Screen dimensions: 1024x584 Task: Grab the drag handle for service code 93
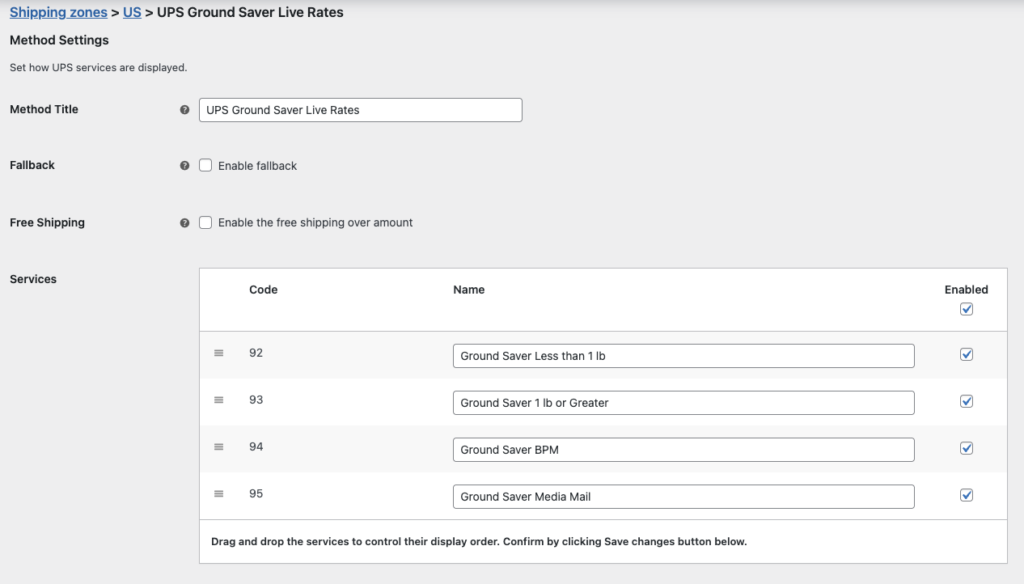(219, 400)
